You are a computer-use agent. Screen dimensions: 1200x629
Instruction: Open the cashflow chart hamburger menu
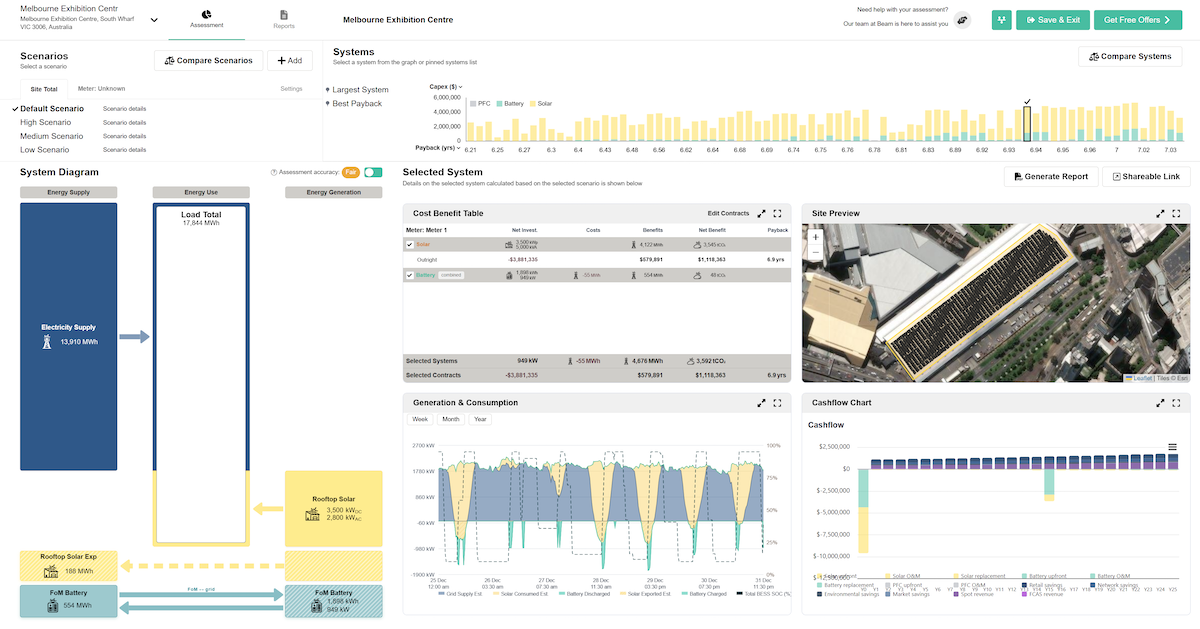pos(1173,446)
